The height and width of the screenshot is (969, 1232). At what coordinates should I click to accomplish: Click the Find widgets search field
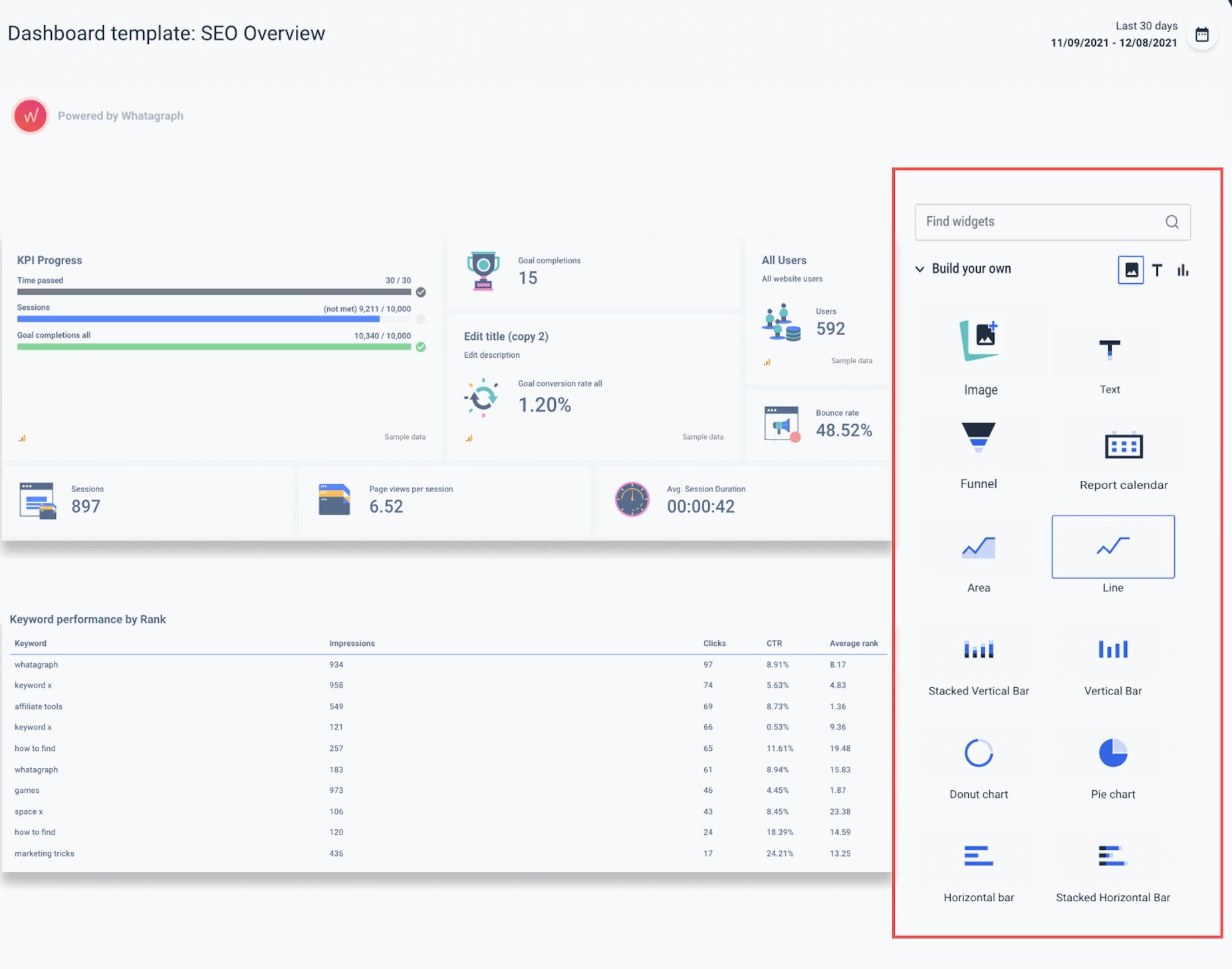pyautogui.click(x=1037, y=221)
